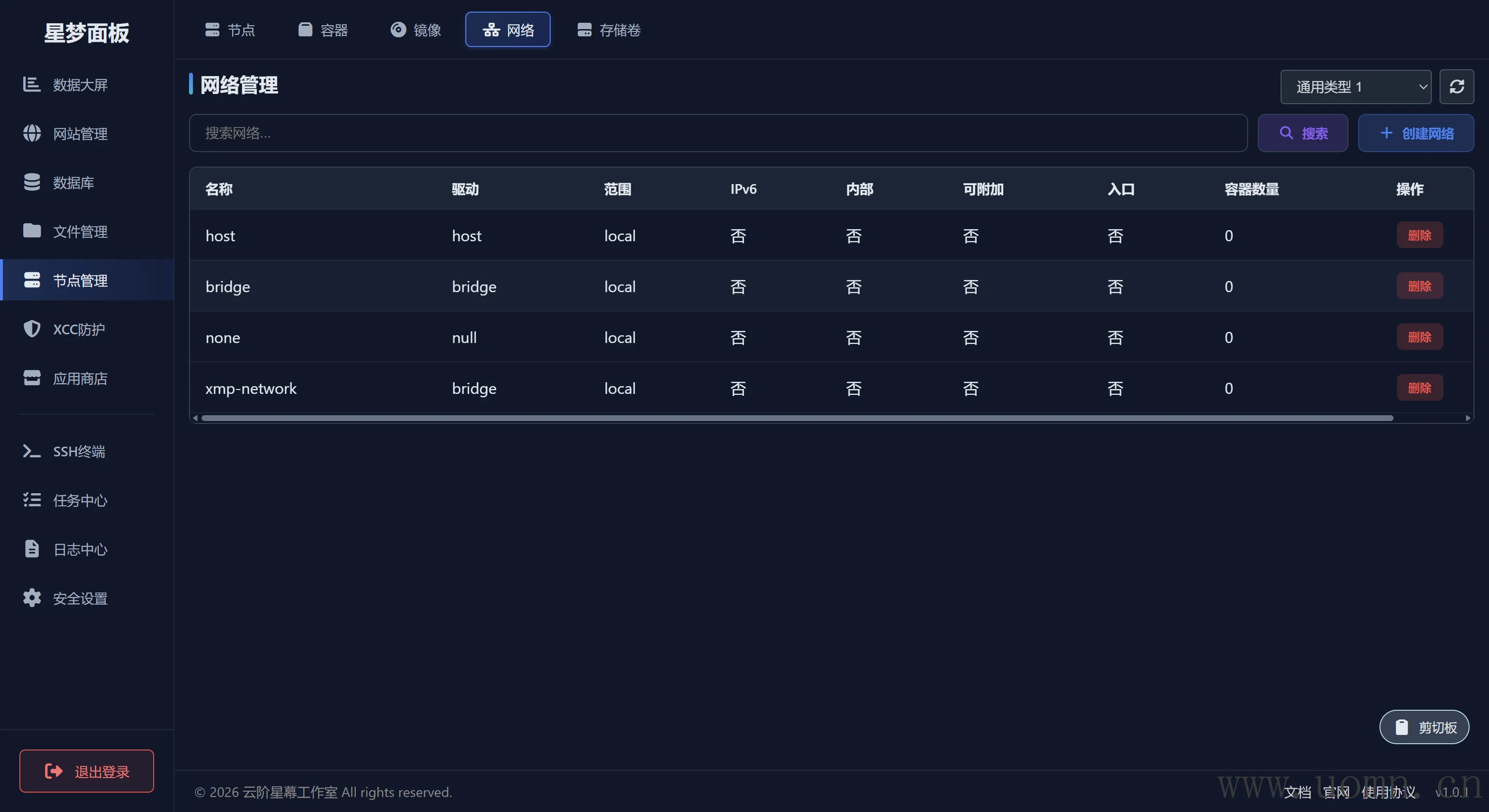
Task: Click the refresh icon beside the type selector
Action: 1456,87
